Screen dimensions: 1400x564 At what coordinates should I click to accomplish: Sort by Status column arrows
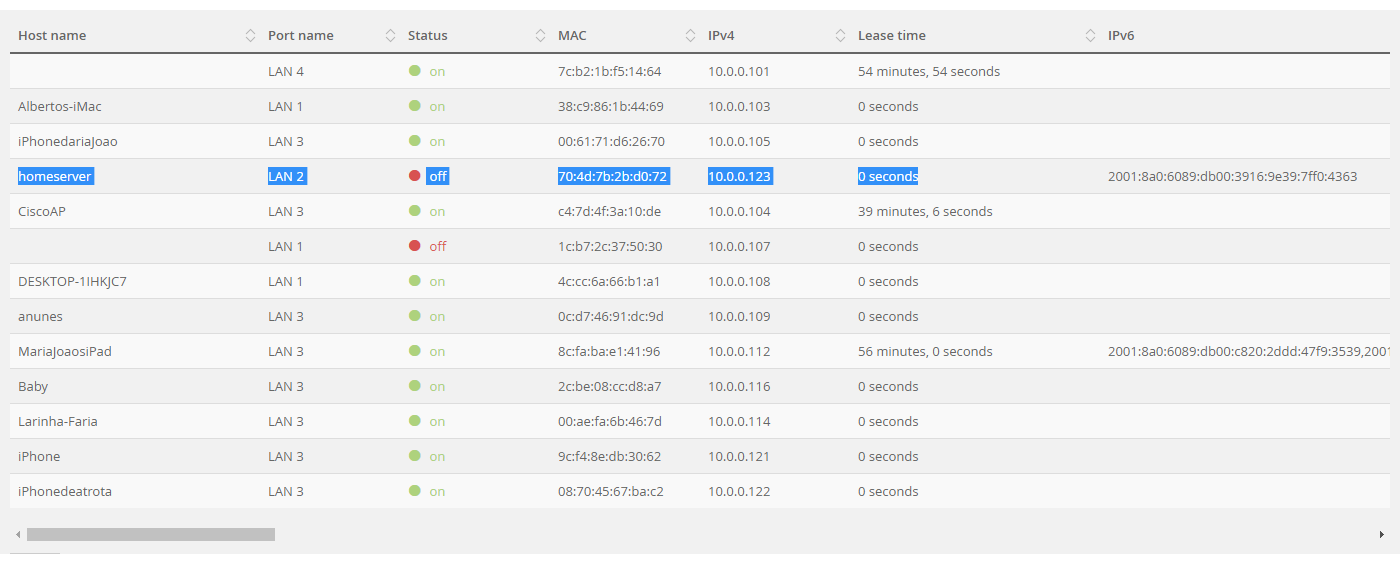pos(540,35)
